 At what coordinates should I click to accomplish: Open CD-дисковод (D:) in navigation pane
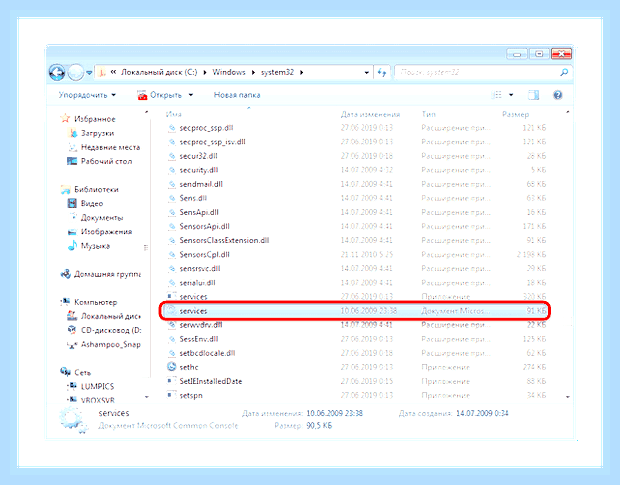click(x=104, y=330)
